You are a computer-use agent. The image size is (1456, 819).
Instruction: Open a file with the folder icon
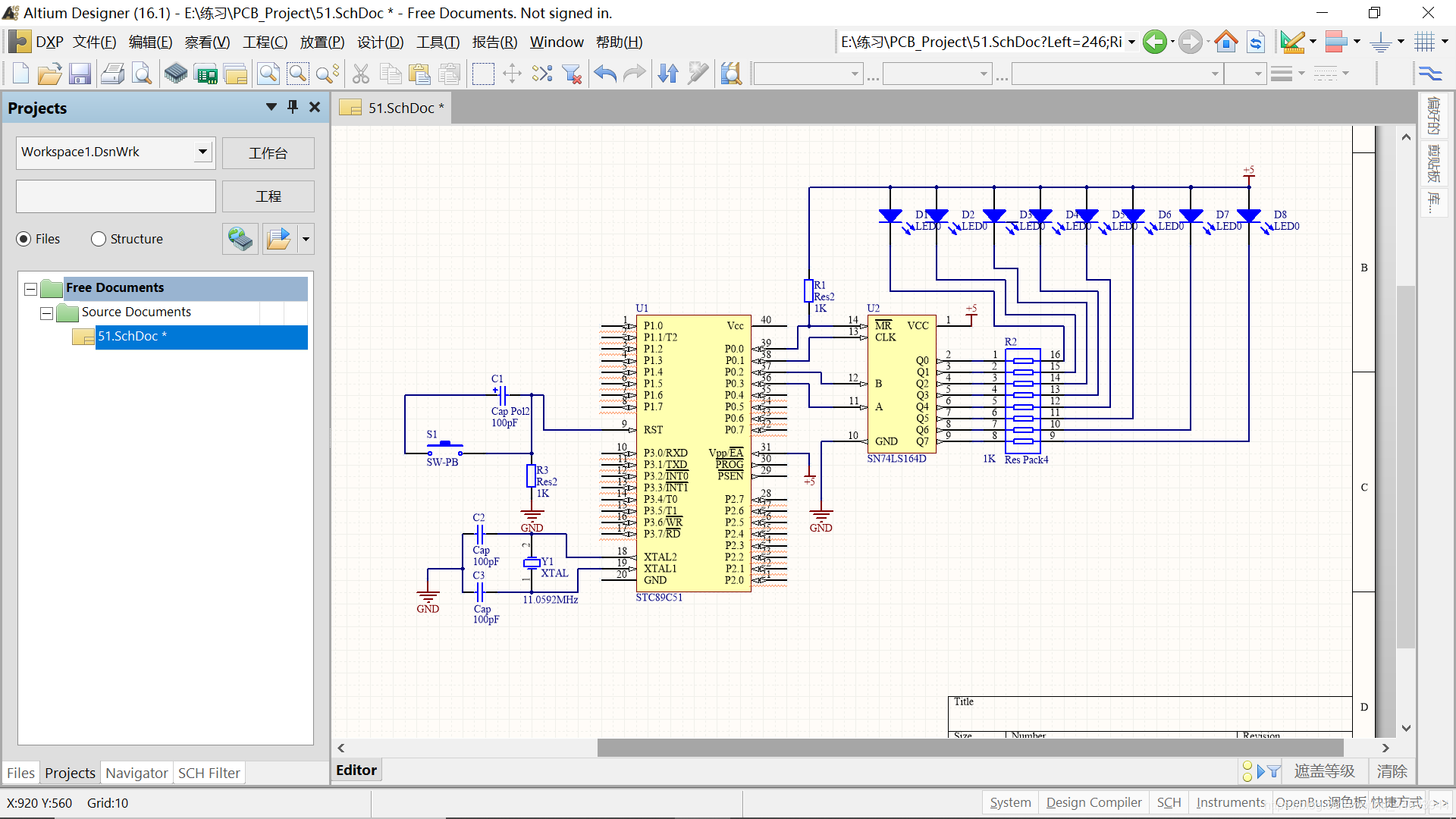point(49,74)
